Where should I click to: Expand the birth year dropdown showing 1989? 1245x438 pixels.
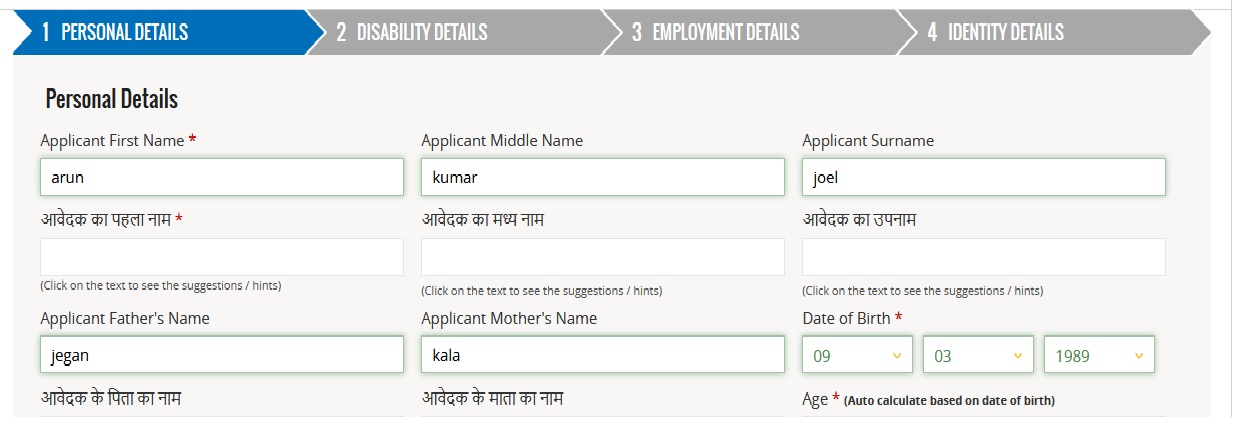click(x=1099, y=355)
